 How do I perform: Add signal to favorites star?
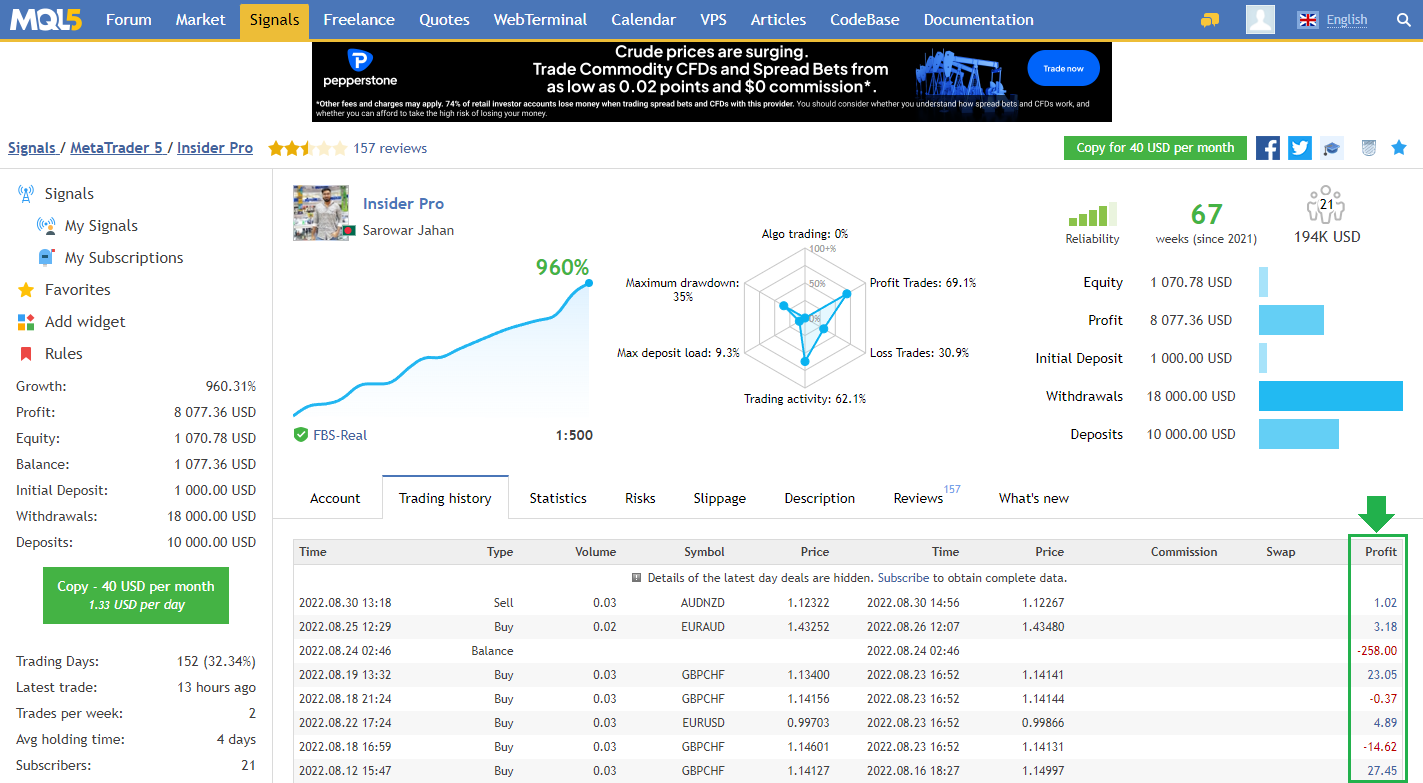click(x=1399, y=148)
